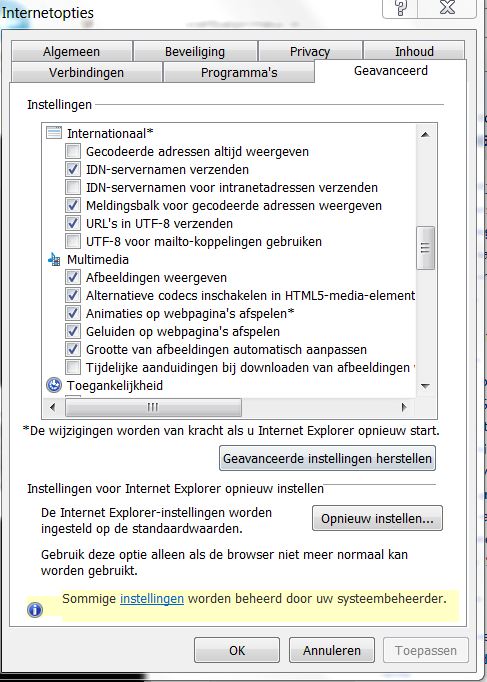
Task: Switch to the Beveiliging tab
Action: point(195,51)
